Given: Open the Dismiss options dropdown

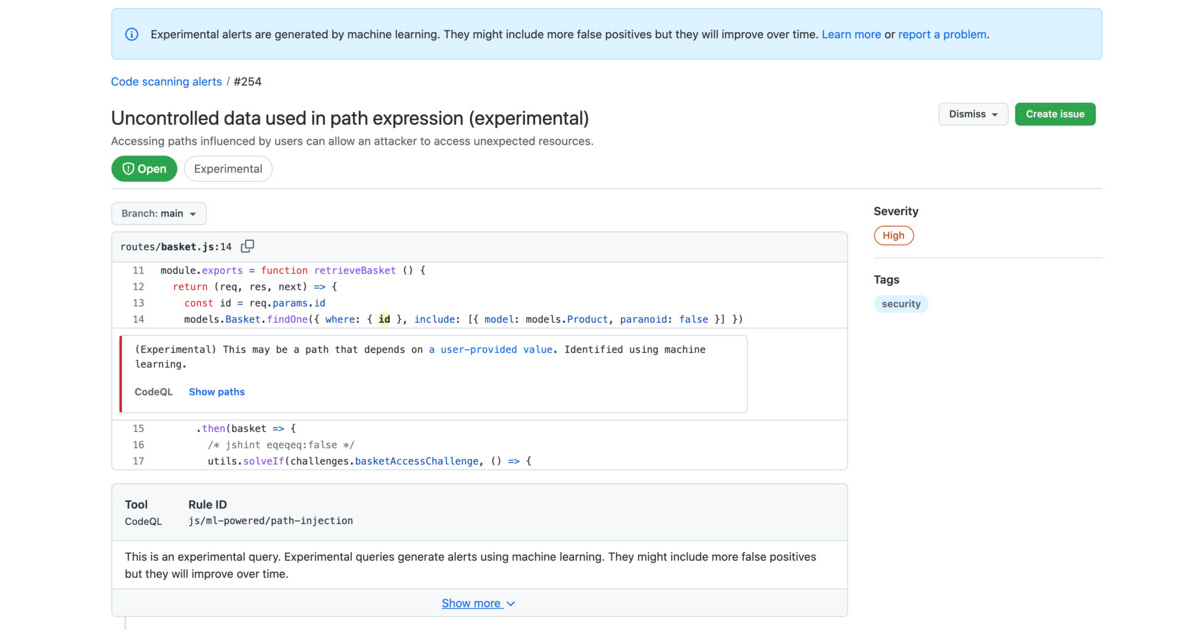Looking at the screenshot, I should [x=971, y=114].
